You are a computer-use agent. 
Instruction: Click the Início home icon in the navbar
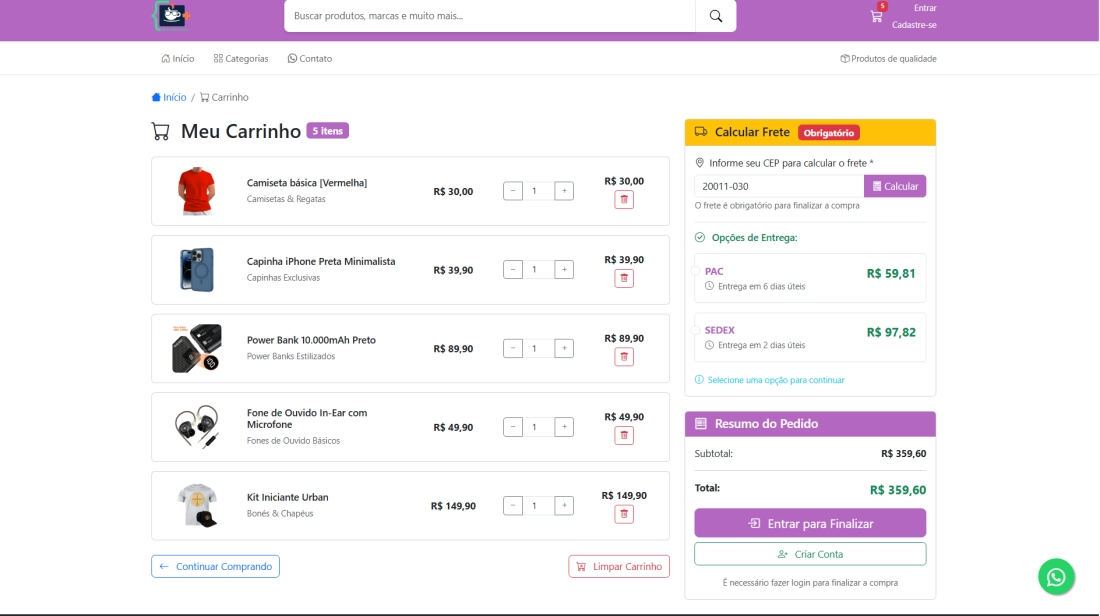point(164,58)
